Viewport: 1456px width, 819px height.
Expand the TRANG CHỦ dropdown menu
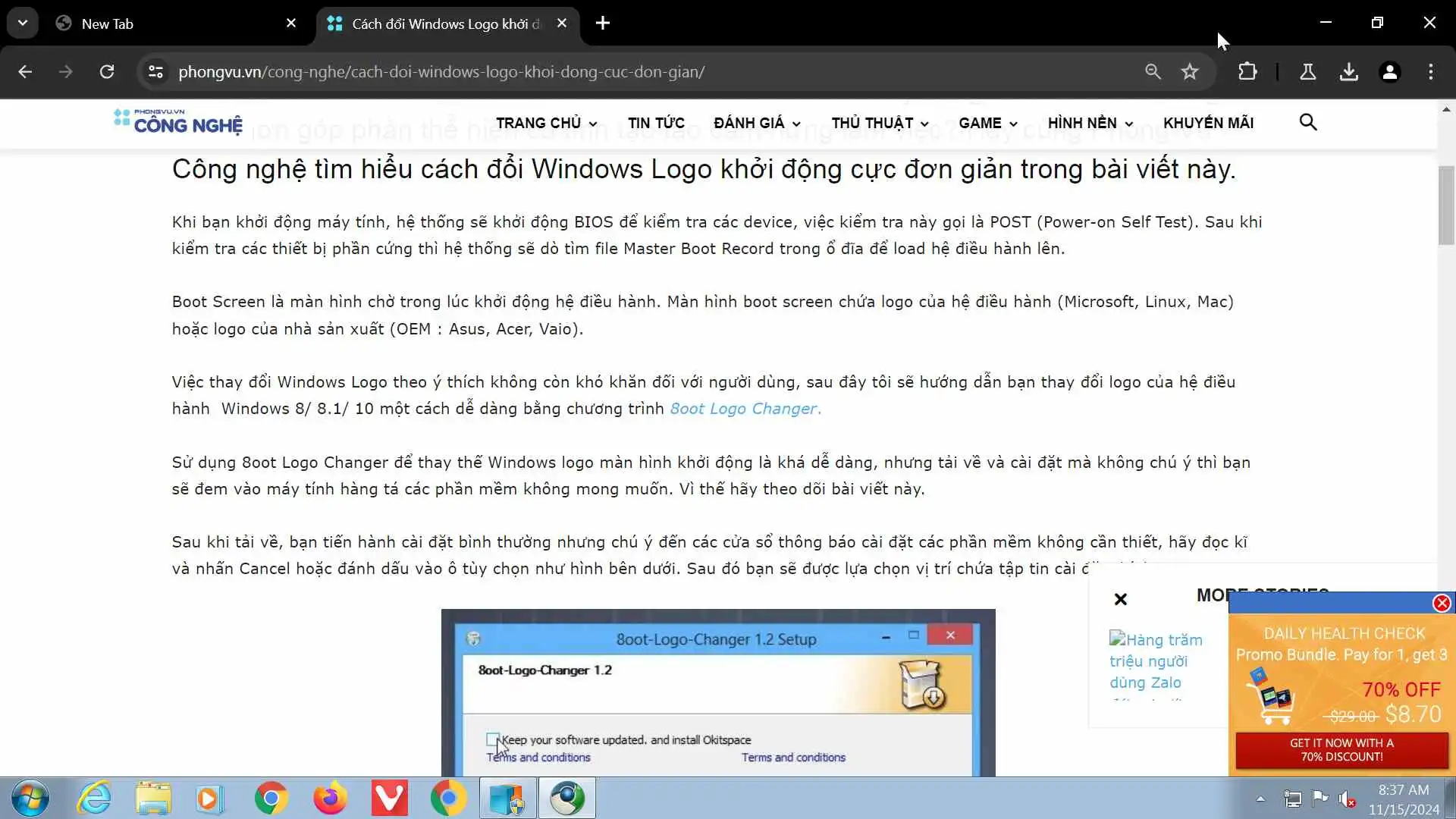546,123
